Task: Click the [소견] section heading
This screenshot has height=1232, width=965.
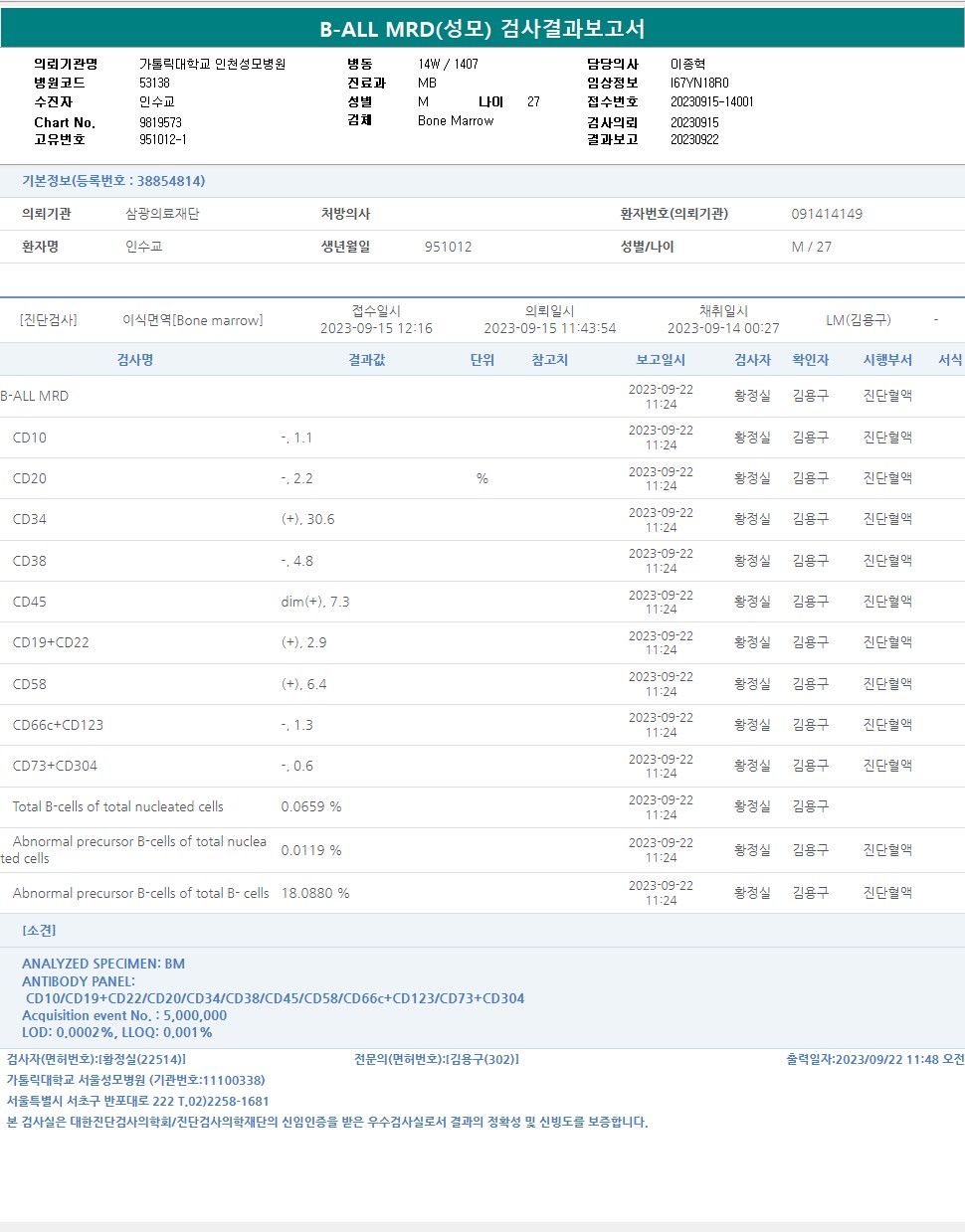Action: click(39, 931)
